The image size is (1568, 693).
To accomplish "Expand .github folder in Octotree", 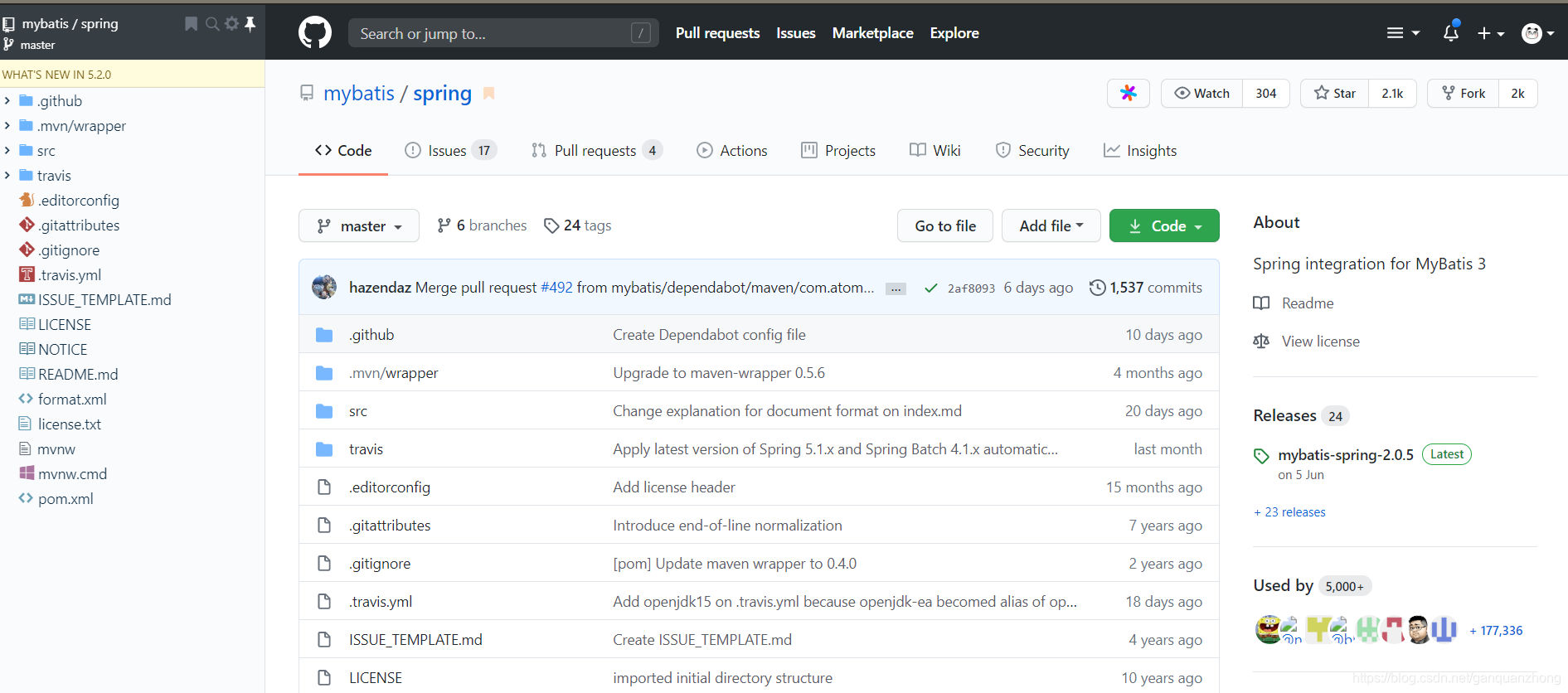I will click(x=7, y=101).
